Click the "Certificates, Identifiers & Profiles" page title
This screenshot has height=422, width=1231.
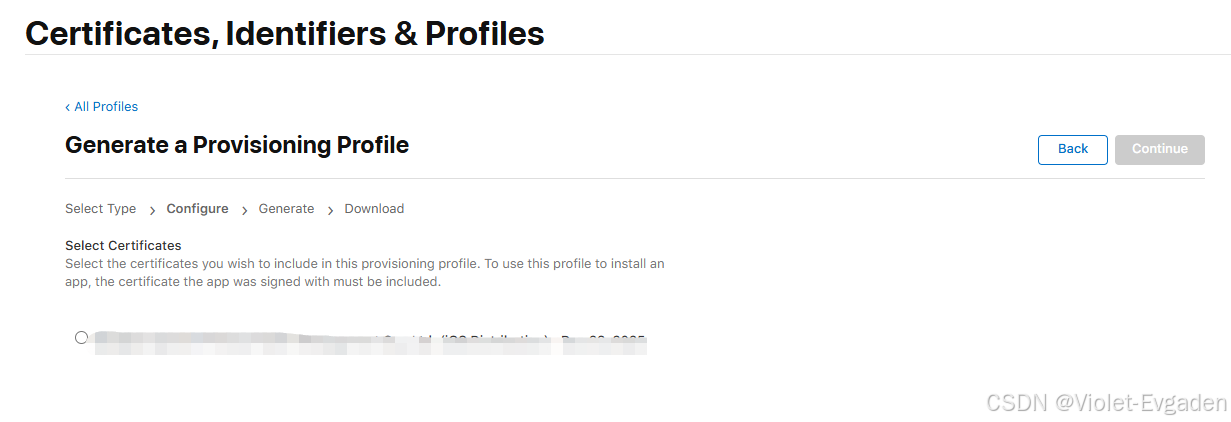[284, 33]
